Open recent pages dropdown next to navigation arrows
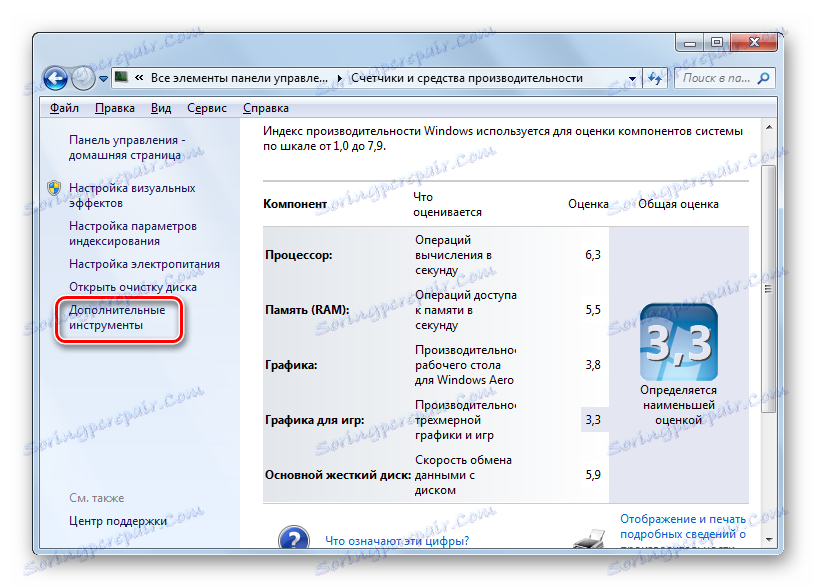This screenshot has height=588, width=817. point(103,79)
